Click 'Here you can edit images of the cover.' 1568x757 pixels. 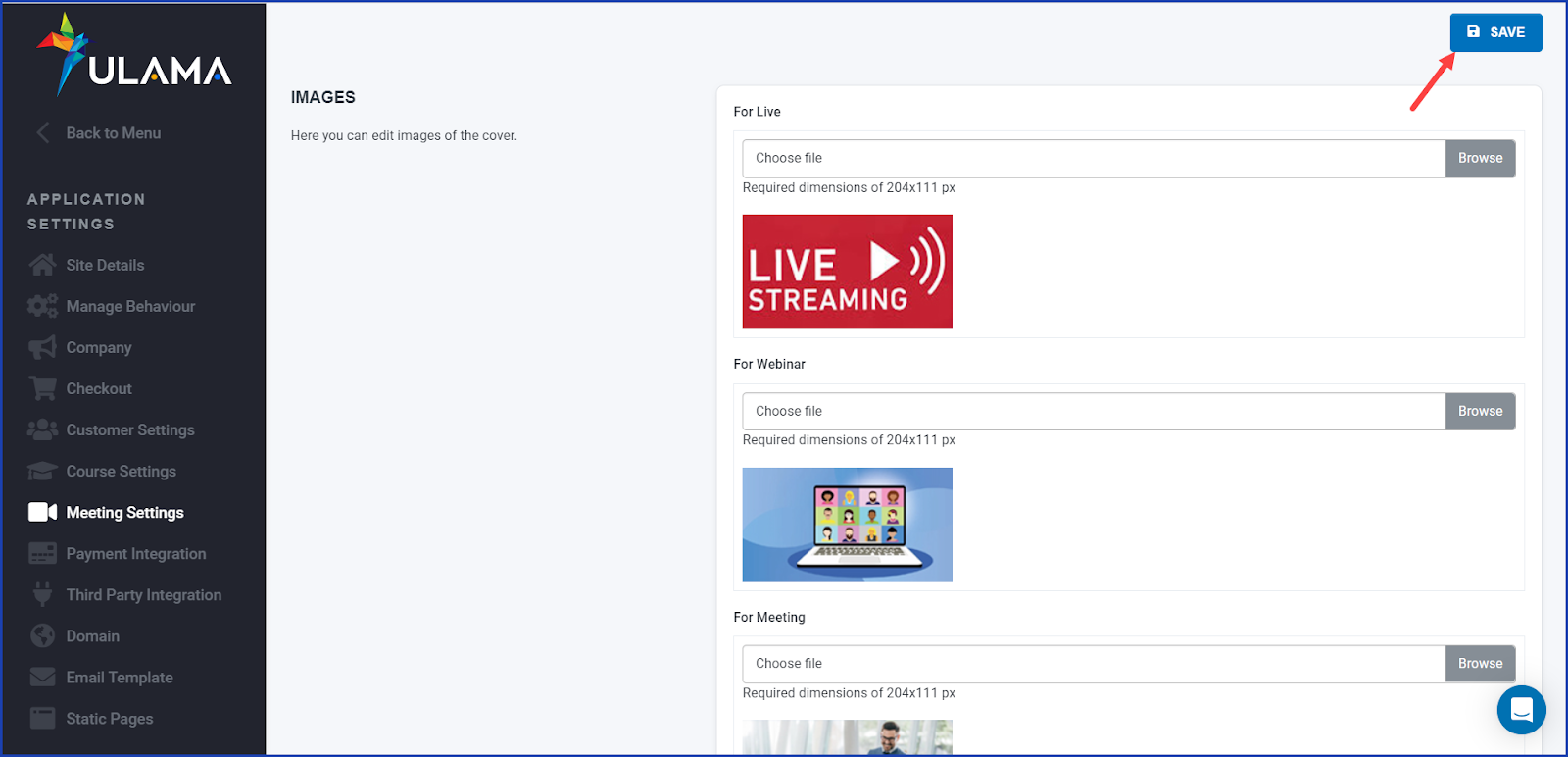pyautogui.click(x=404, y=135)
